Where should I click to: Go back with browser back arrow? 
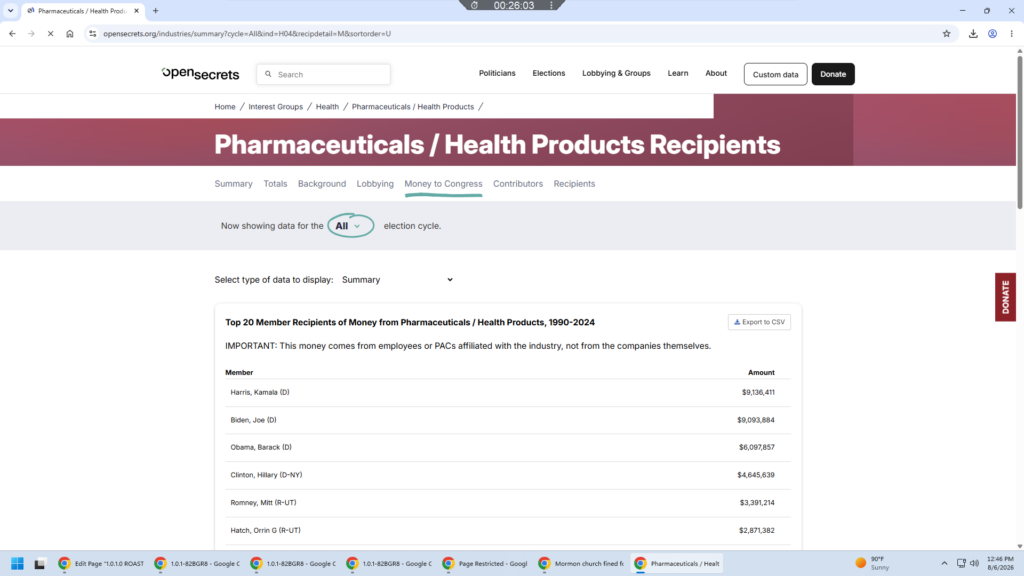coord(12,33)
